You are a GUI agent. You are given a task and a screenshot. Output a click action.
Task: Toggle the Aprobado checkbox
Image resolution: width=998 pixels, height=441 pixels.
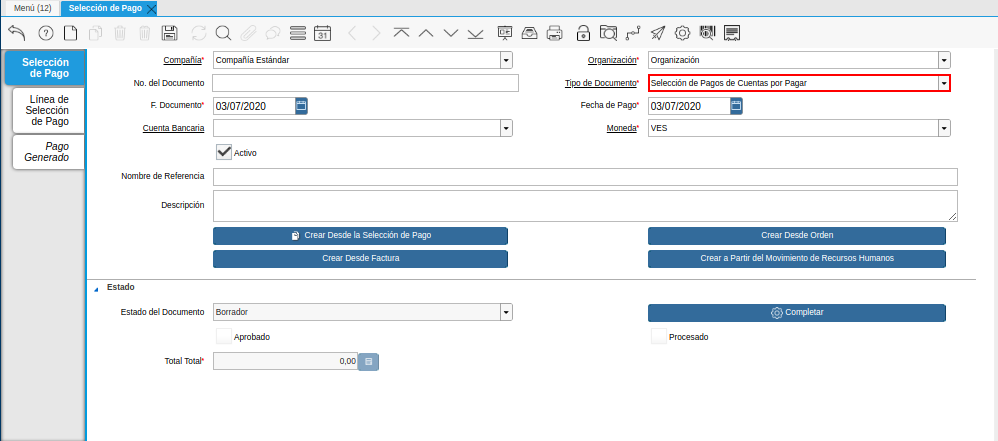[223, 336]
